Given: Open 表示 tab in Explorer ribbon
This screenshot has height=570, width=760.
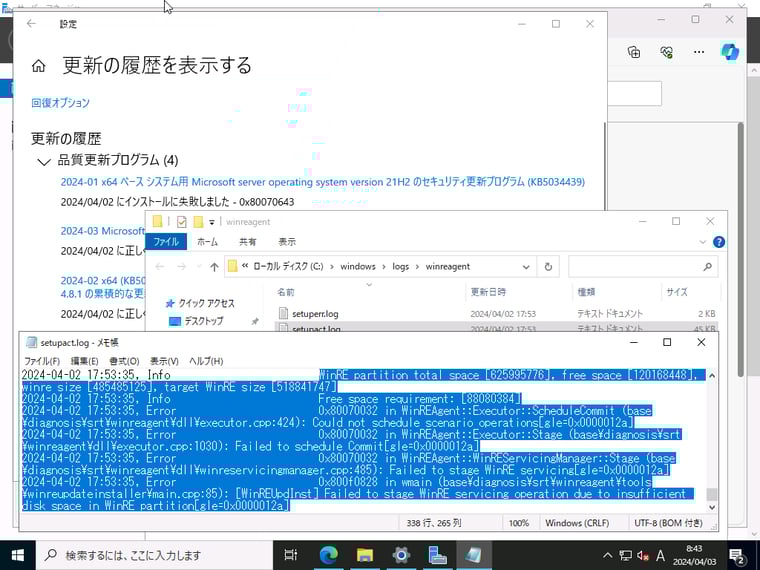Looking at the screenshot, I should coord(287,241).
